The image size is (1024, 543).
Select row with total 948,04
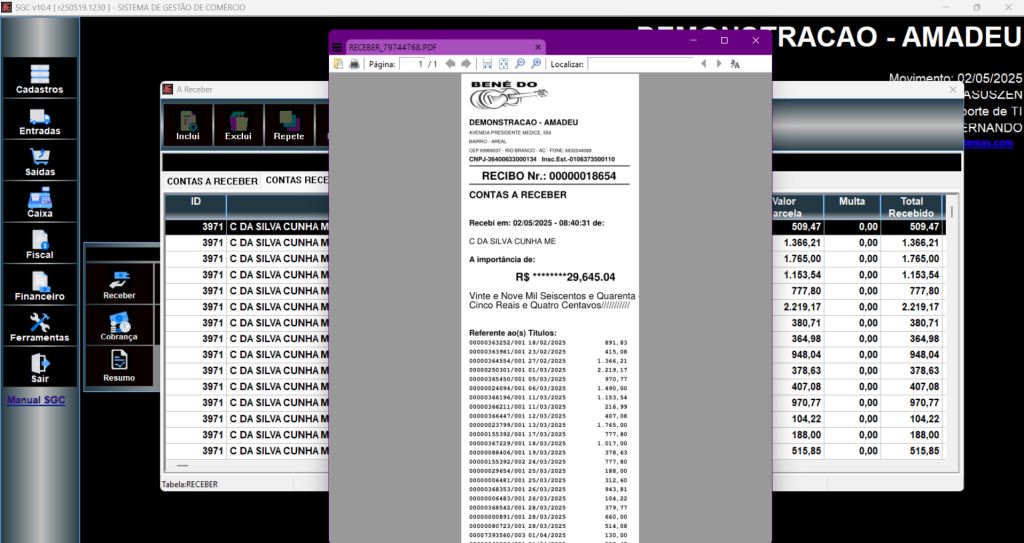[x=554, y=355]
